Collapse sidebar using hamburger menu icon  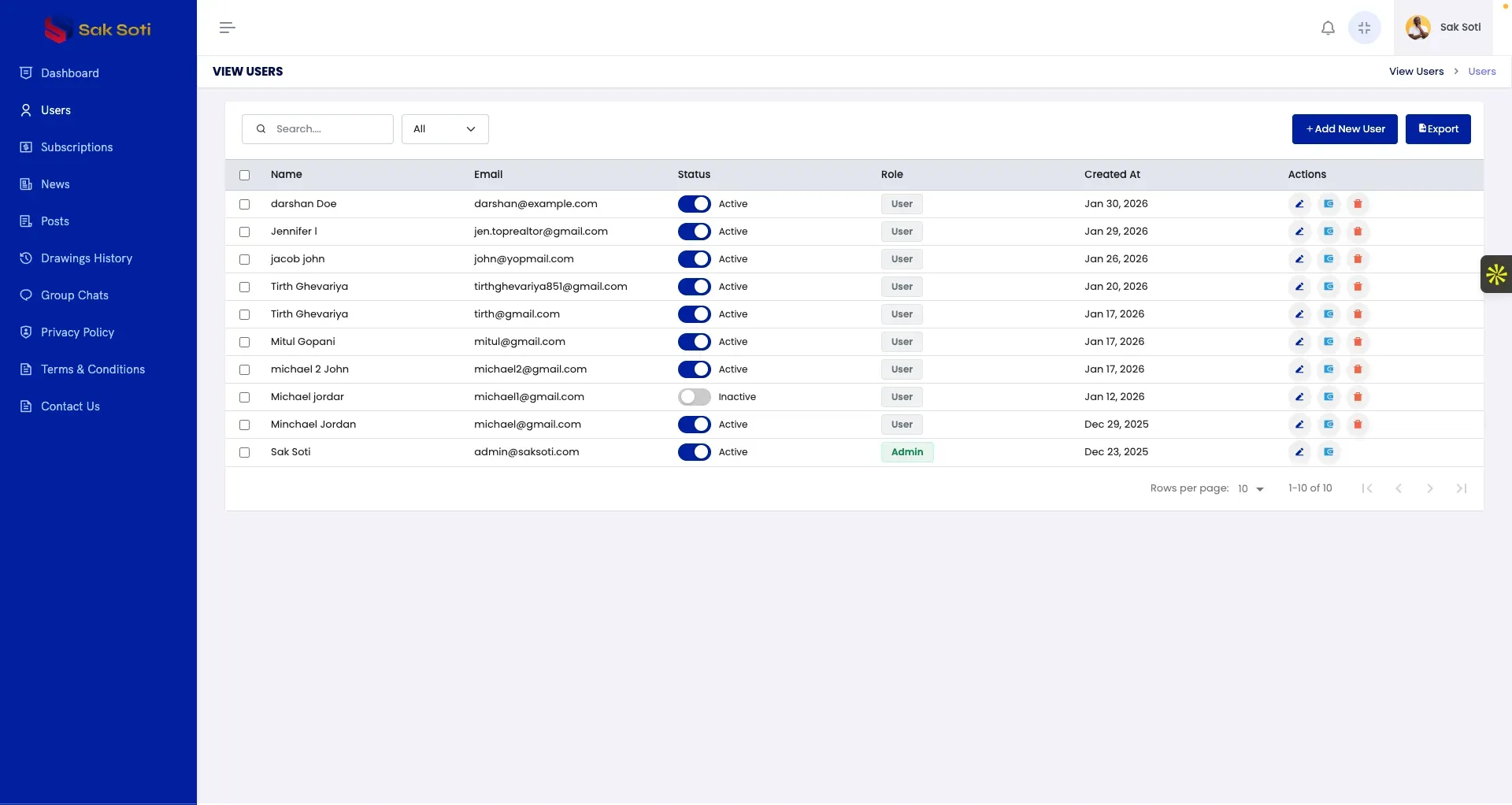point(228,28)
